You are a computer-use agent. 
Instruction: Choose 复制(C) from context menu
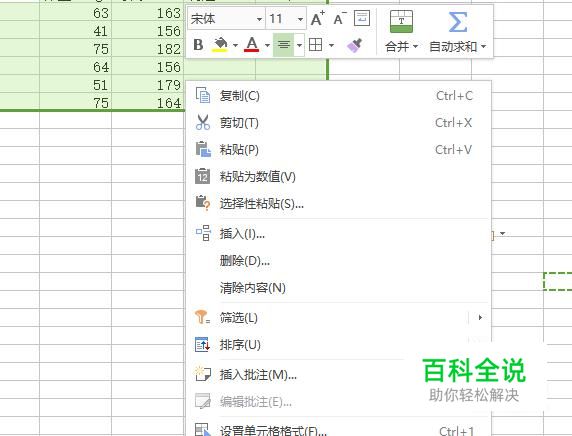(339, 96)
